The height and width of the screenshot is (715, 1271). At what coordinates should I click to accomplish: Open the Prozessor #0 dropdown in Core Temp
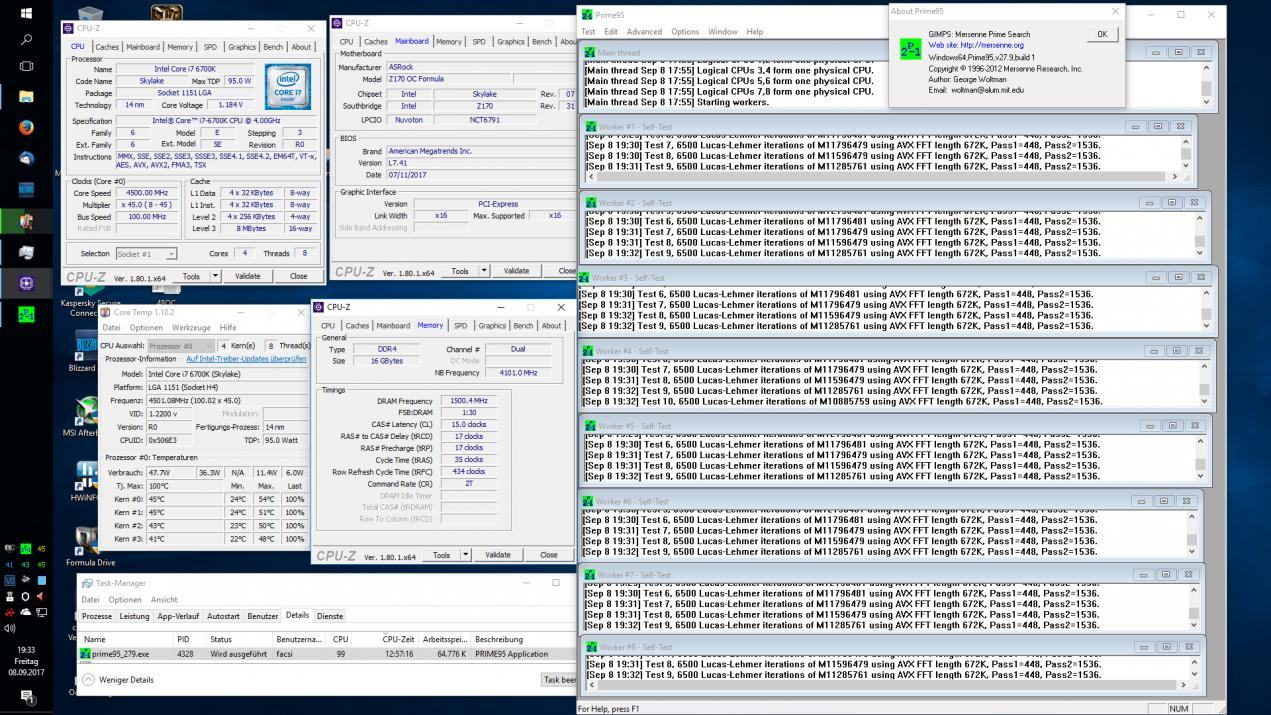point(180,346)
